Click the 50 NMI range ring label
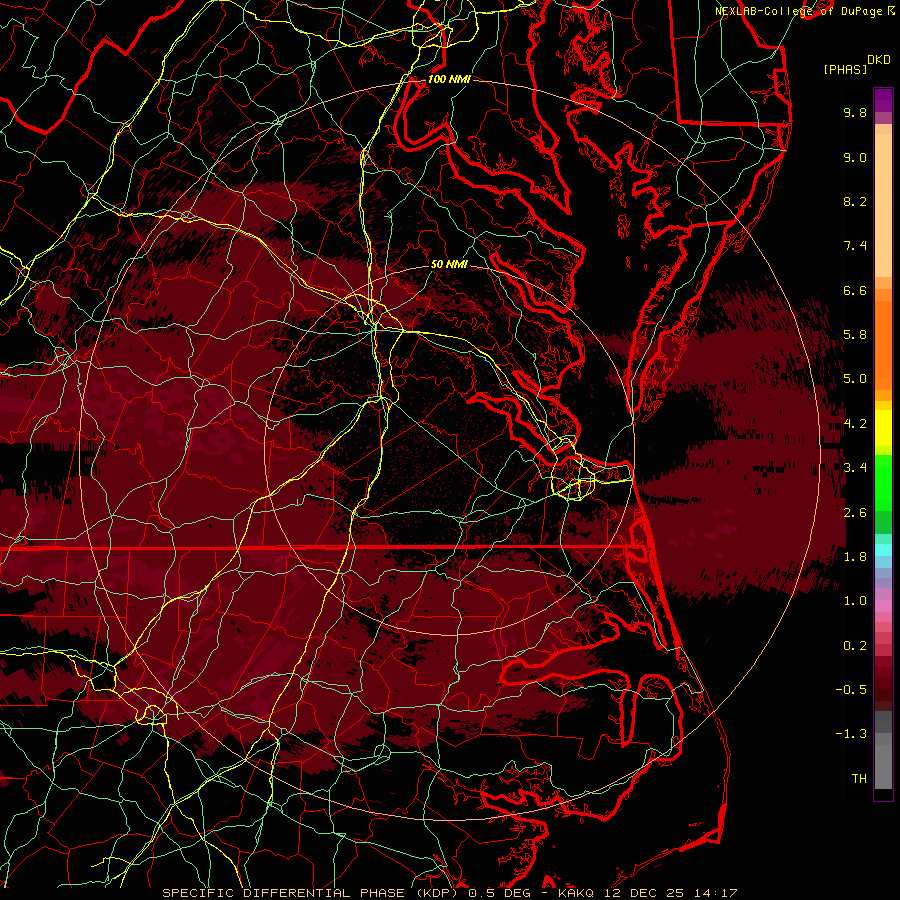 coord(449,264)
